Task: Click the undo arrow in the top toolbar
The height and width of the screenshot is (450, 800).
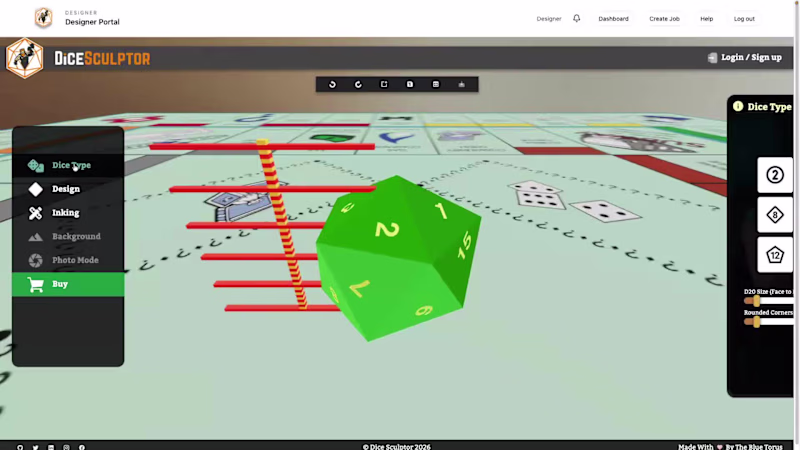Action: tap(333, 84)
